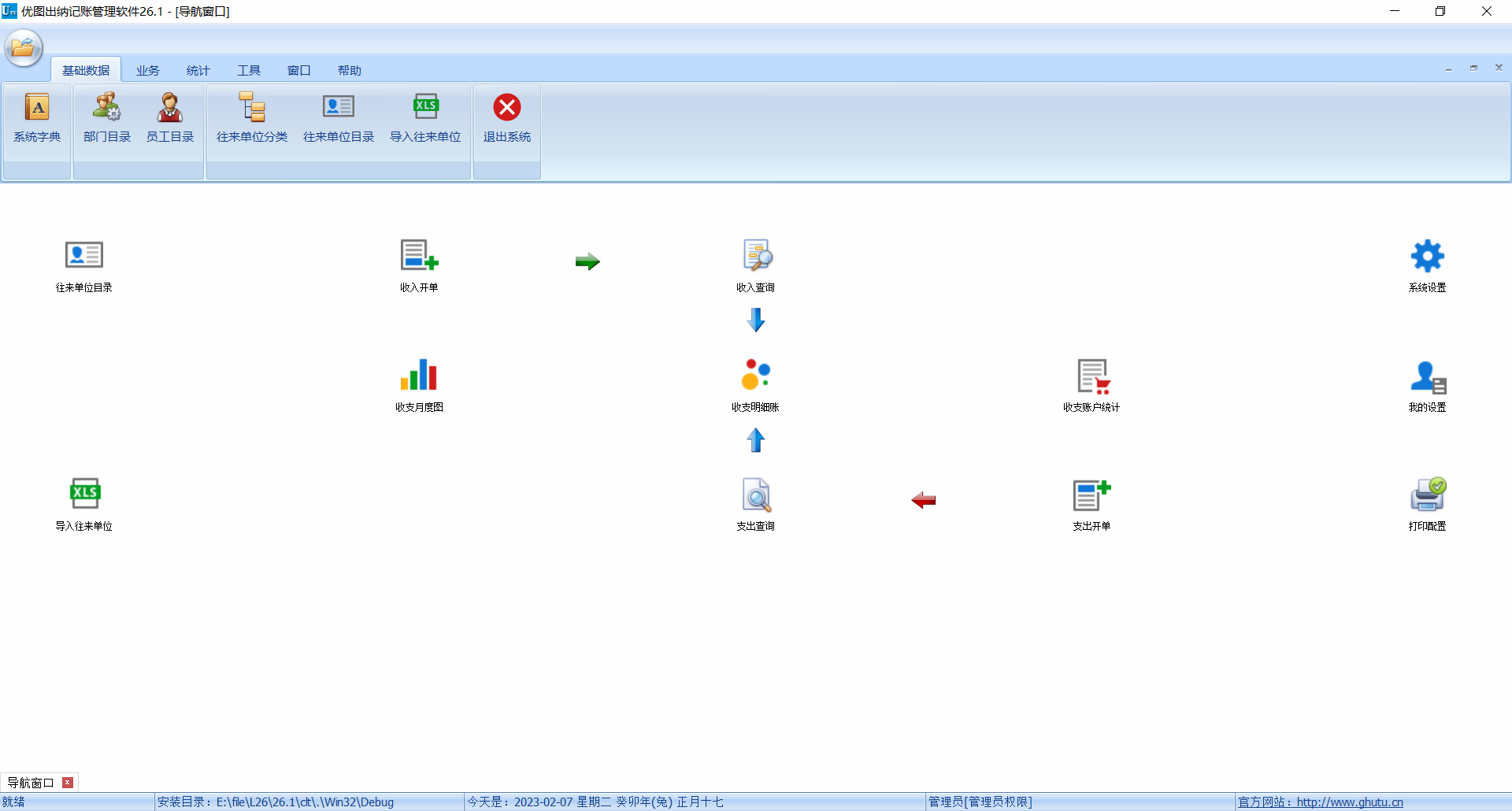This screenshot has height=811, width=1512.
Task: Restore down the main application window
Action: (1440, 11)
